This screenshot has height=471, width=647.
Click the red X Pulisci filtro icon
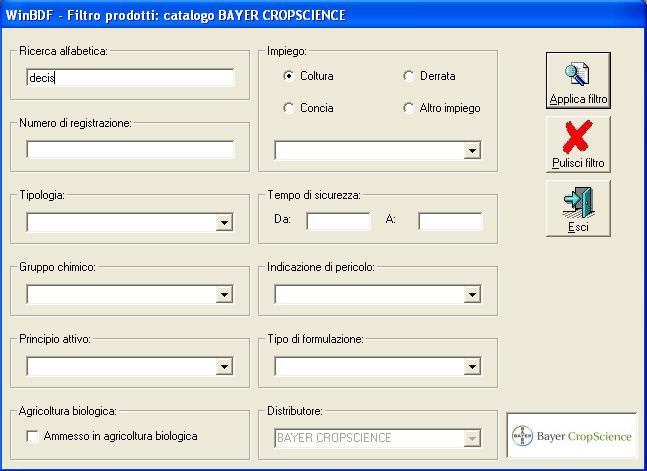pyautogui.click(x=578, y=137)
